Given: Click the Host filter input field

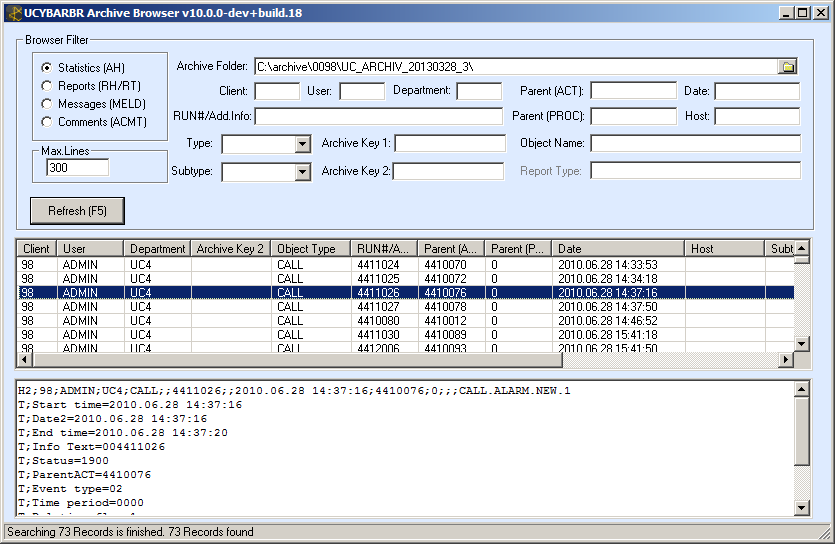Looking at the screenshot, I should coord(757,116).
